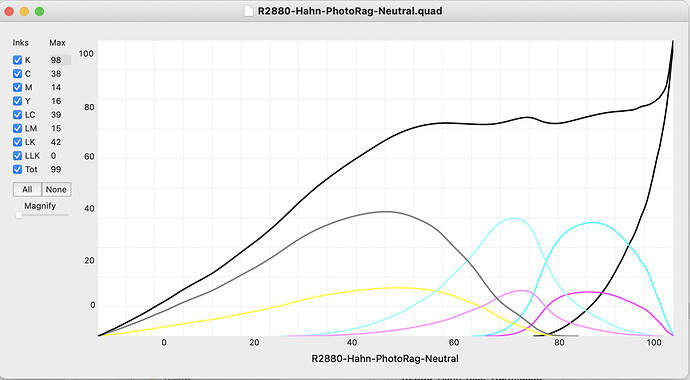690x380 pixels.
Task: Uncheck the K ink checkbox
Action: [x=18, y=60]
